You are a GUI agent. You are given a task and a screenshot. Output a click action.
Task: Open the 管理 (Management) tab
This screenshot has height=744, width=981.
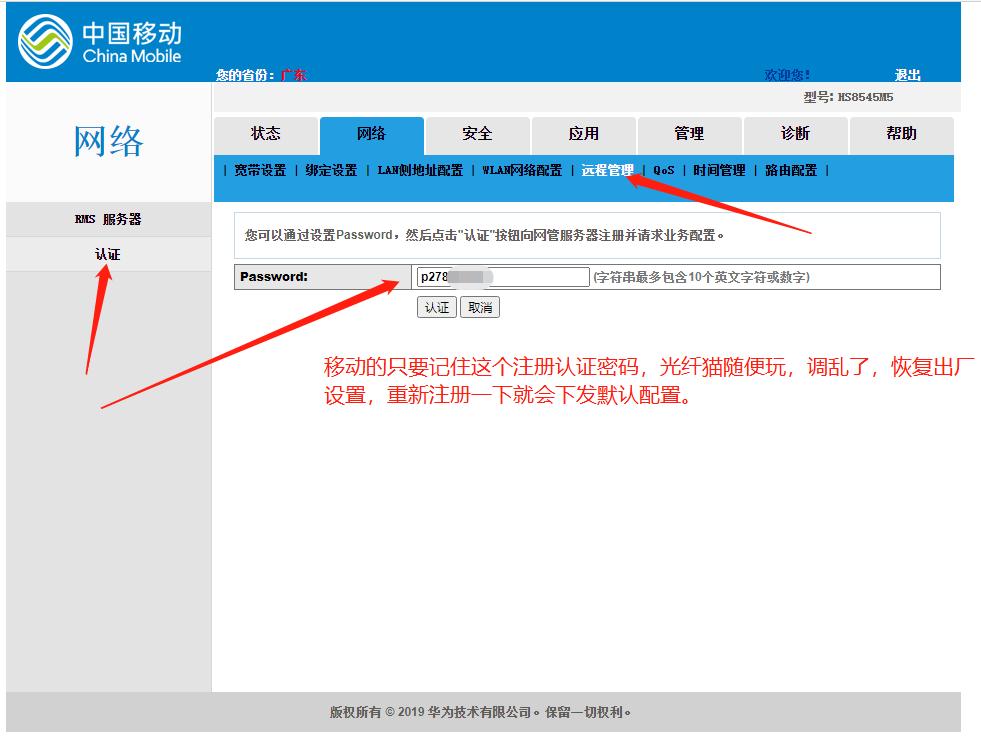pyautogui.click(x=689, y=134)
